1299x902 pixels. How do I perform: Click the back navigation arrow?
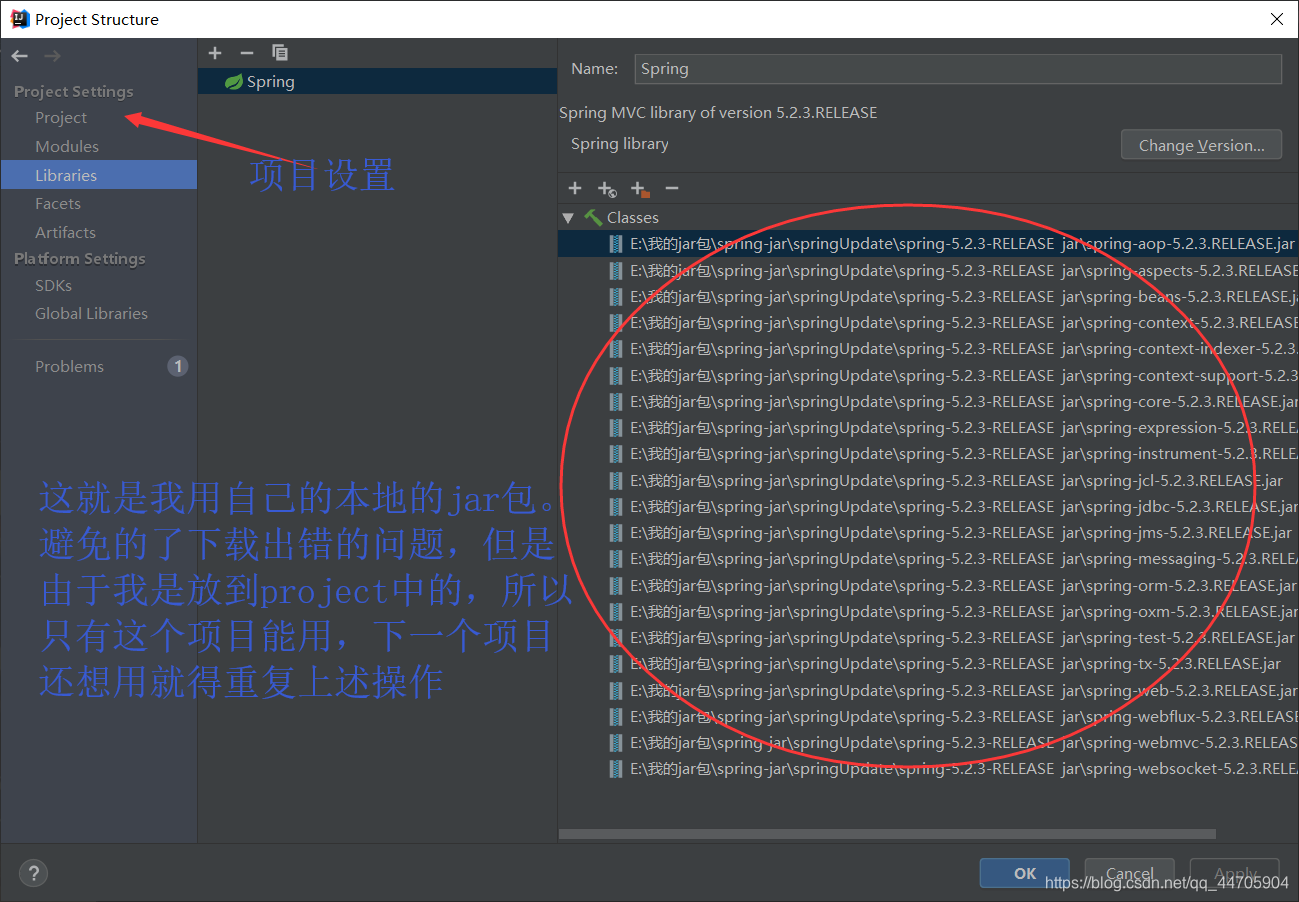[x=20, y=56]
